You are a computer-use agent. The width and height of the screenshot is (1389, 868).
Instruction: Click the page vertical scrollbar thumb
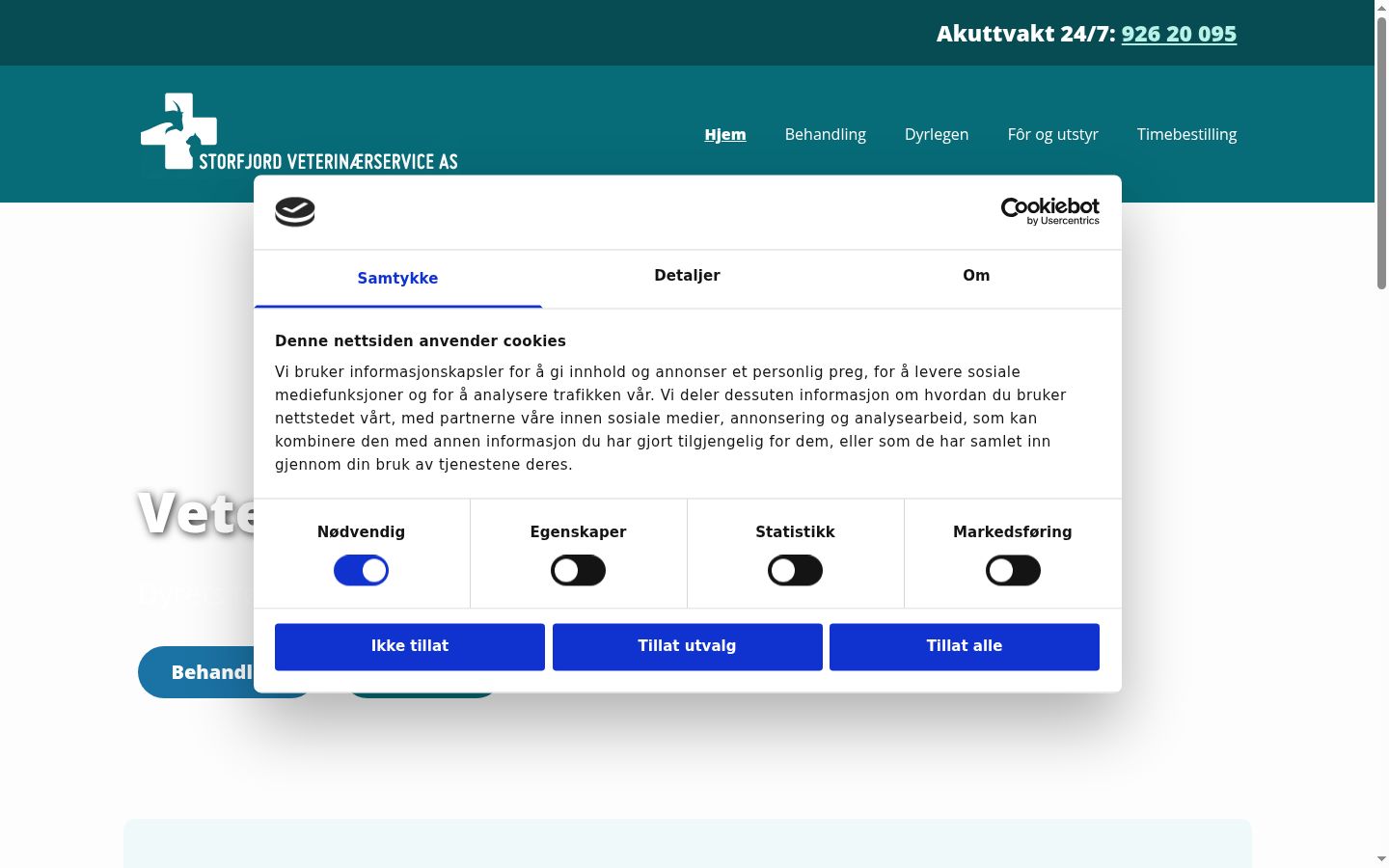(1381, 151)
